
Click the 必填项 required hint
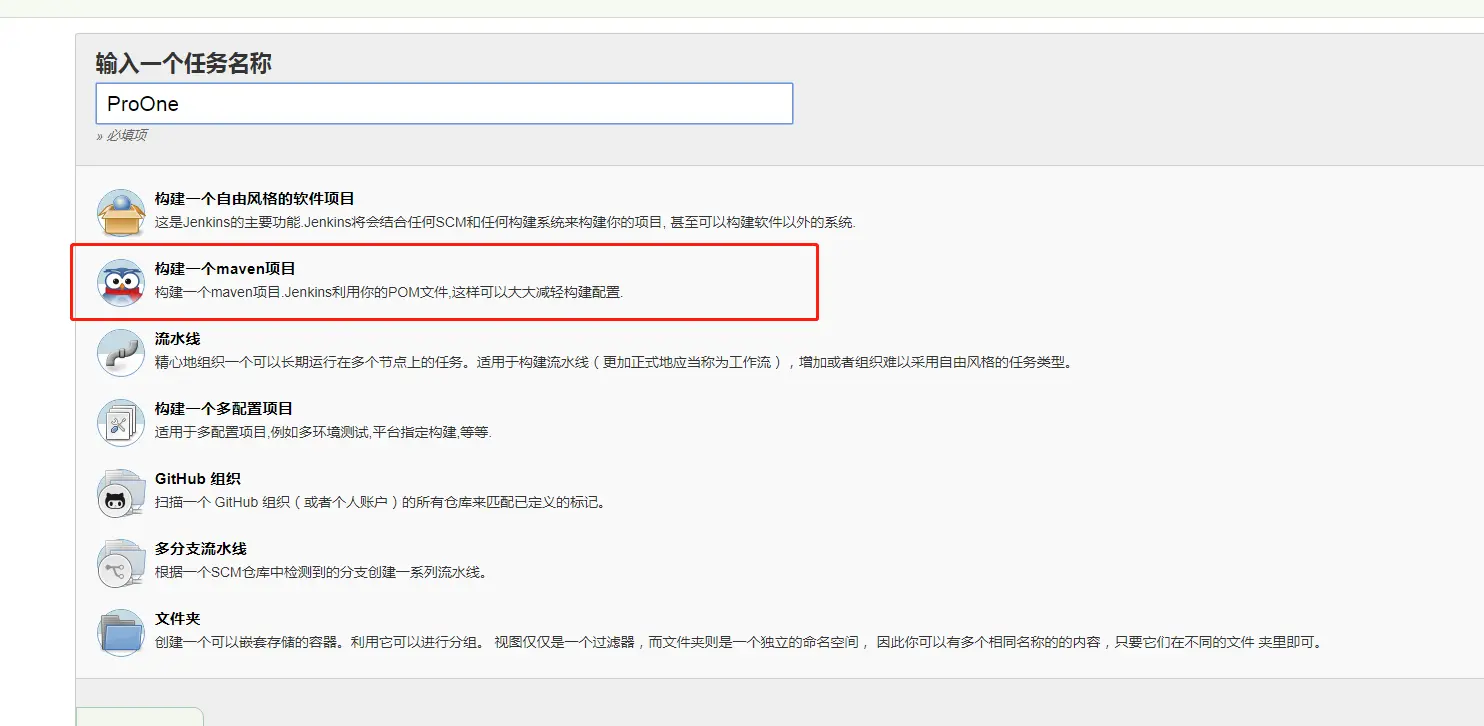(122, 135)
